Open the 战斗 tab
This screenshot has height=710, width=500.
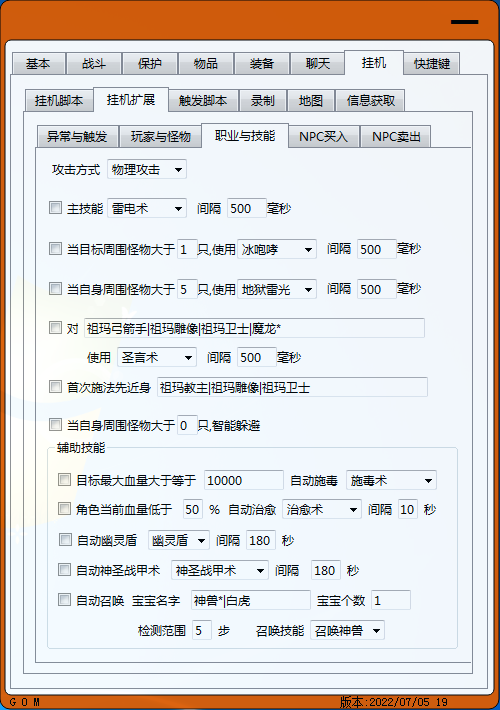[x=94, y=63]
